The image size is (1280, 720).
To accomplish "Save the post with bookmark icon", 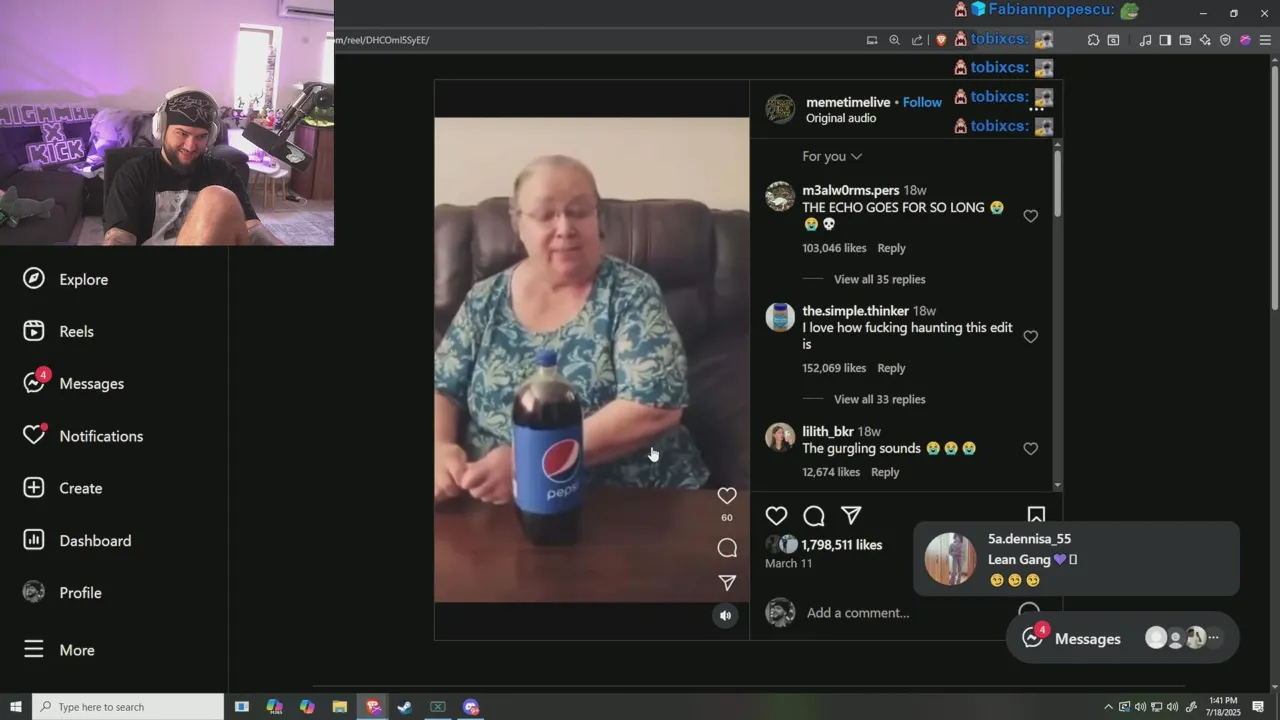I will [x=1036, y=515].
